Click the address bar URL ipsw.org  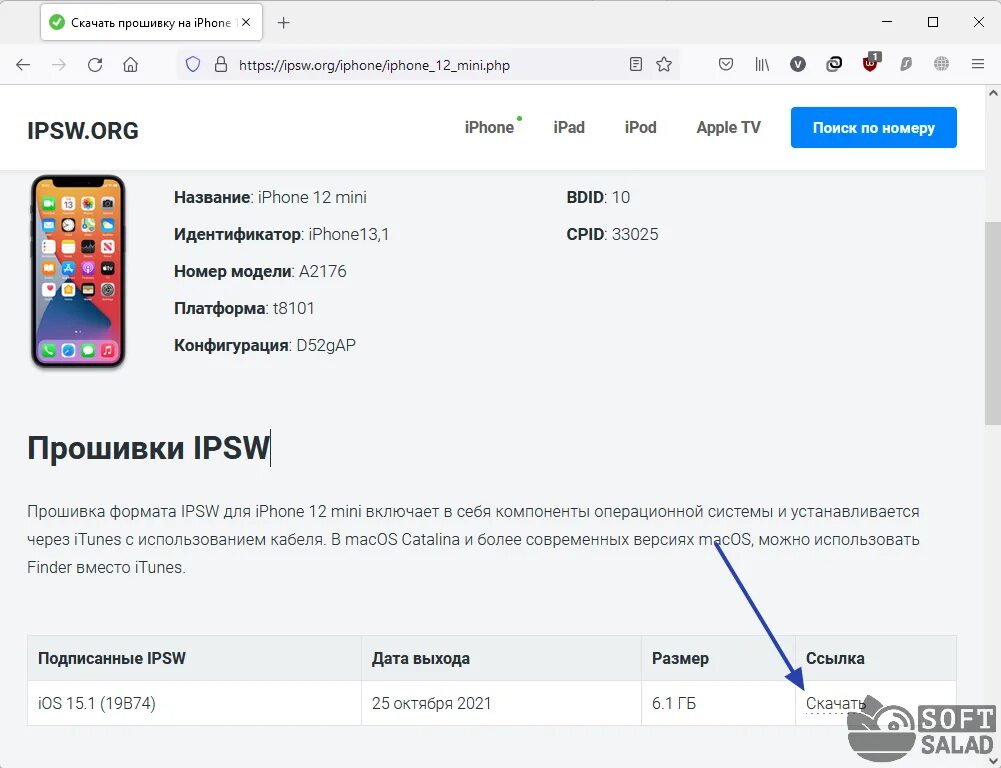374,65
